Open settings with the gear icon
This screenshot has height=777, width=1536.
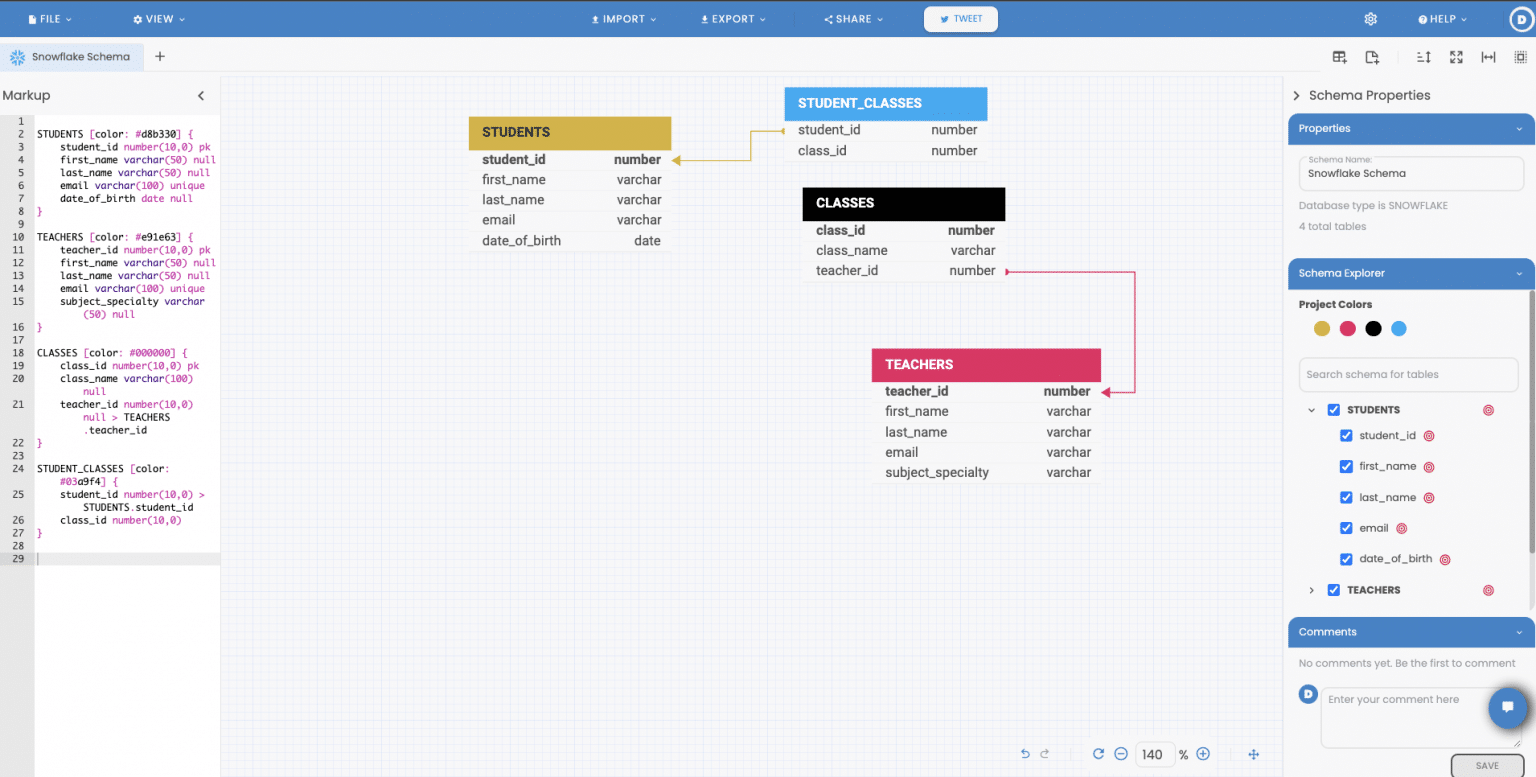pos(1371,19)
